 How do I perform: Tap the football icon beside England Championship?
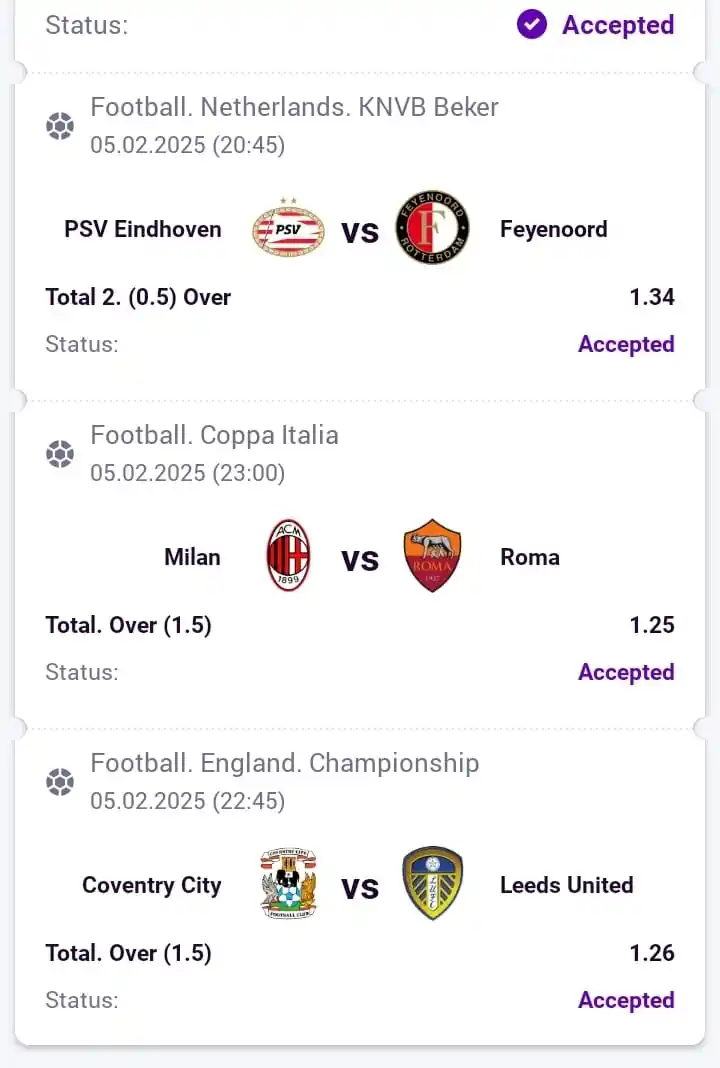coord(60,782)
